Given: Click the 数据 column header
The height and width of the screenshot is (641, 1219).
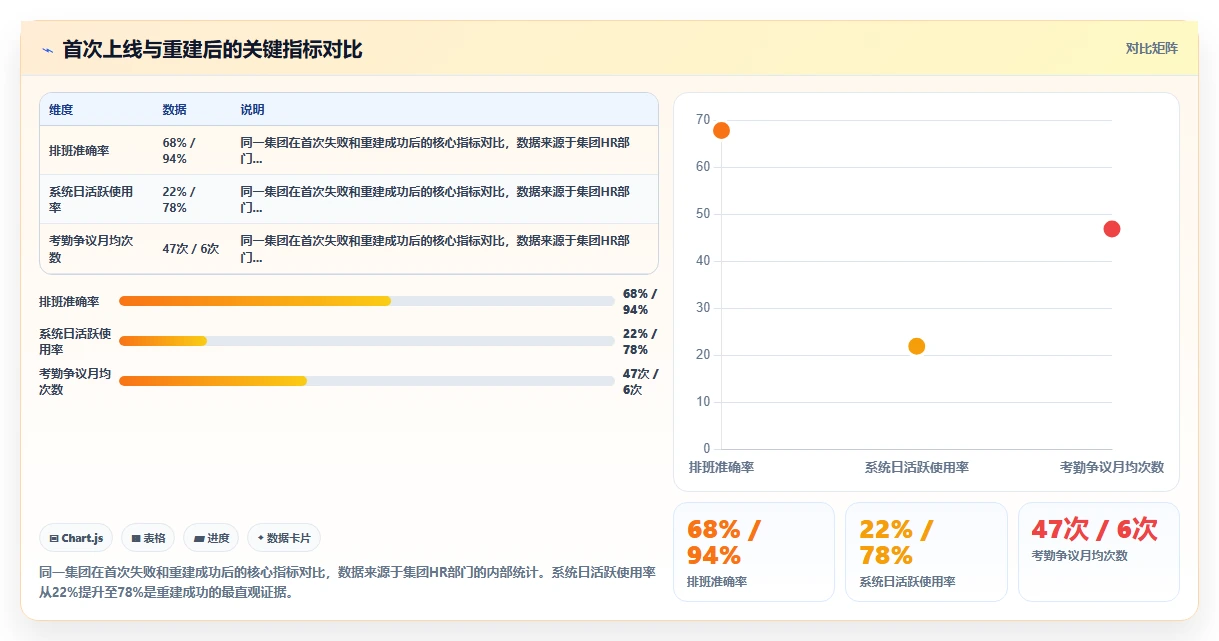Looking at the screenshot, I should (x=175, y=110).
